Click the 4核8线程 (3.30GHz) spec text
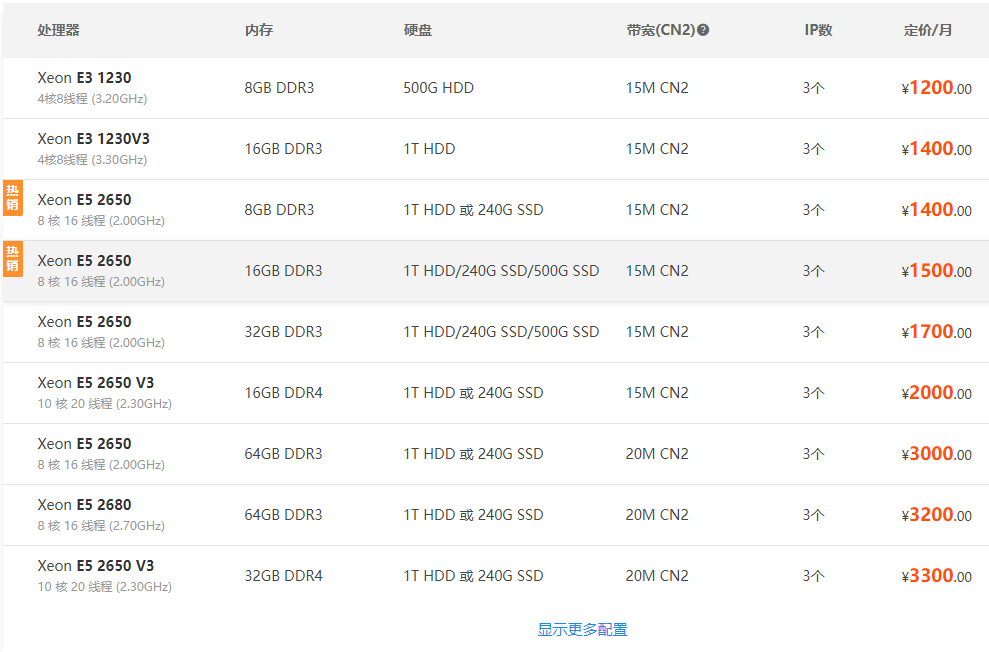Screen dimensions: 989x652 (x=92, y=160)
